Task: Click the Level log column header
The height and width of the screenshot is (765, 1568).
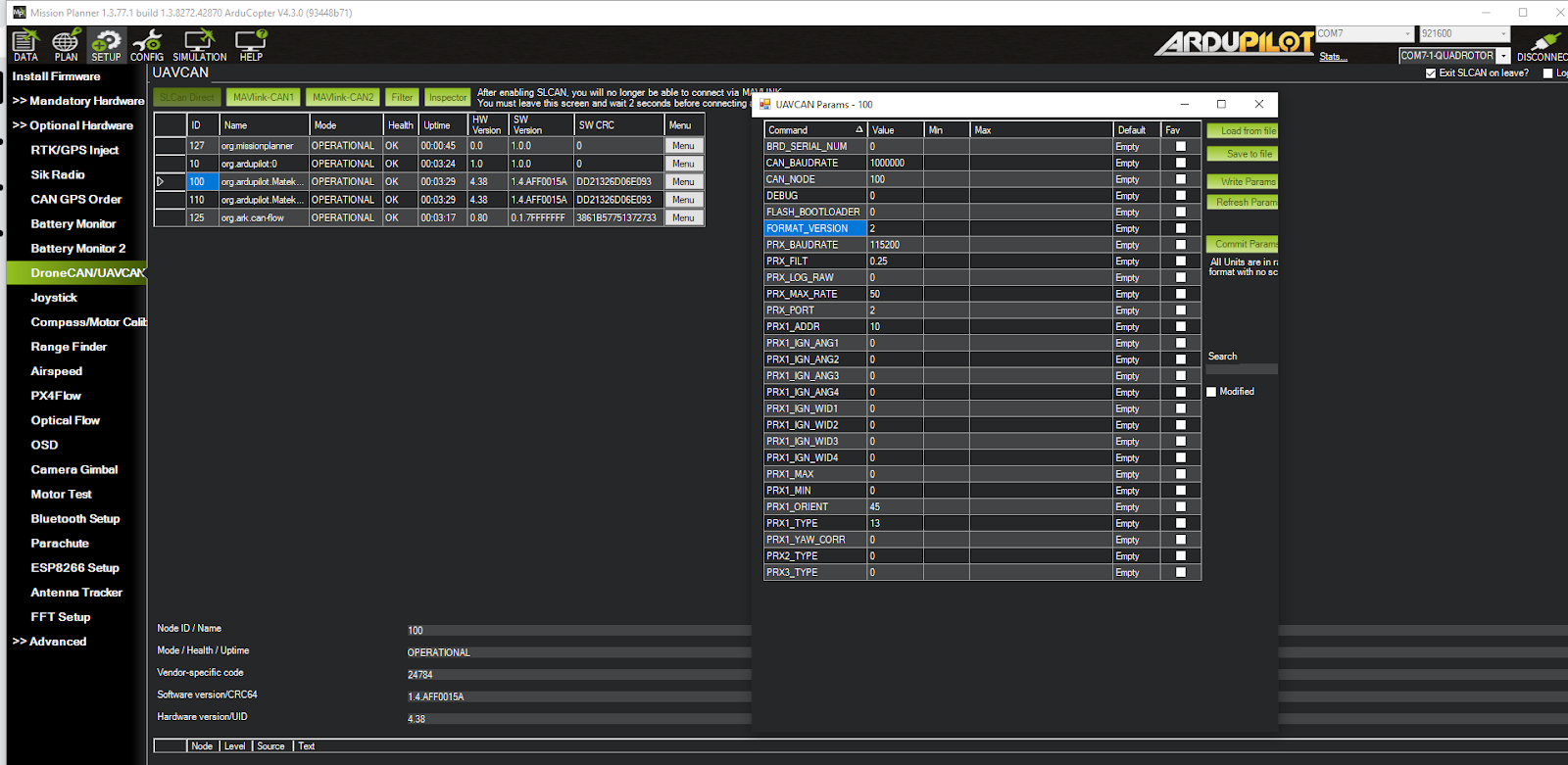Action: pyautogui.click(x=235, y=746)
